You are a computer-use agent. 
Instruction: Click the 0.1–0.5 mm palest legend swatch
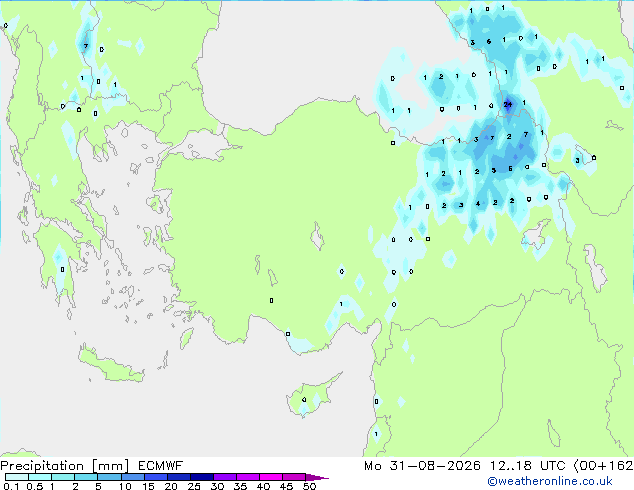click(x=17, y=477)
